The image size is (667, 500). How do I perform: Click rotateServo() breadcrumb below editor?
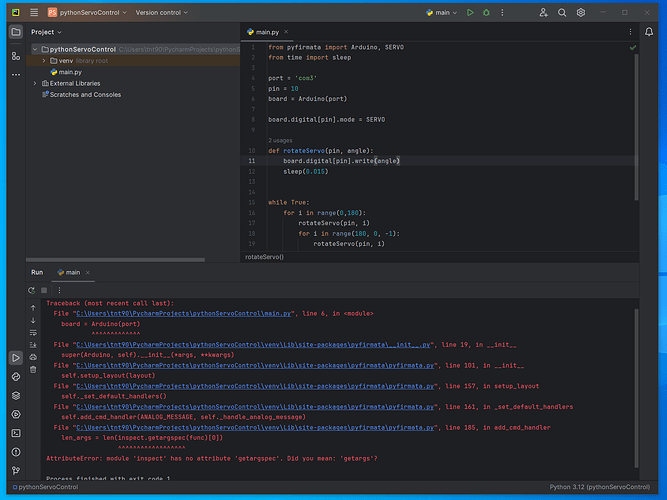tap(264, 257)
